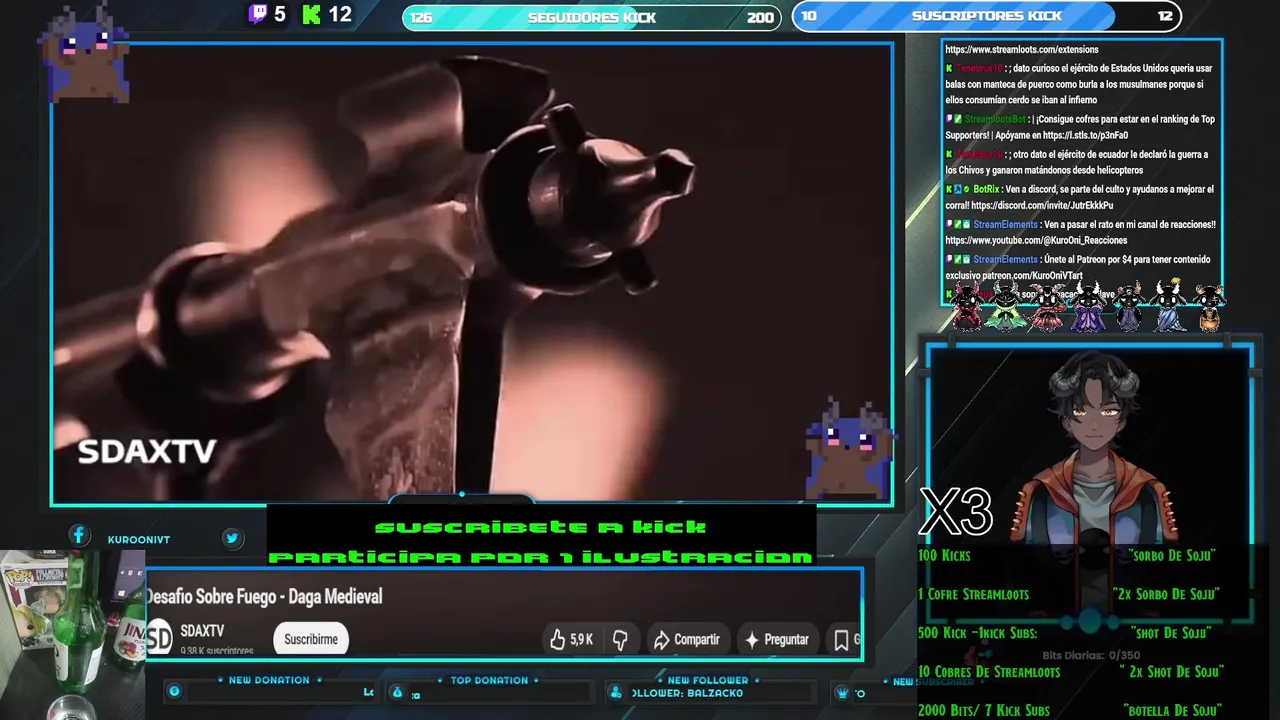Click the Suscriptores Kick progress bar
This screenshot has height=720, width=1280.
pyautogui.click(x=987, y=16)
